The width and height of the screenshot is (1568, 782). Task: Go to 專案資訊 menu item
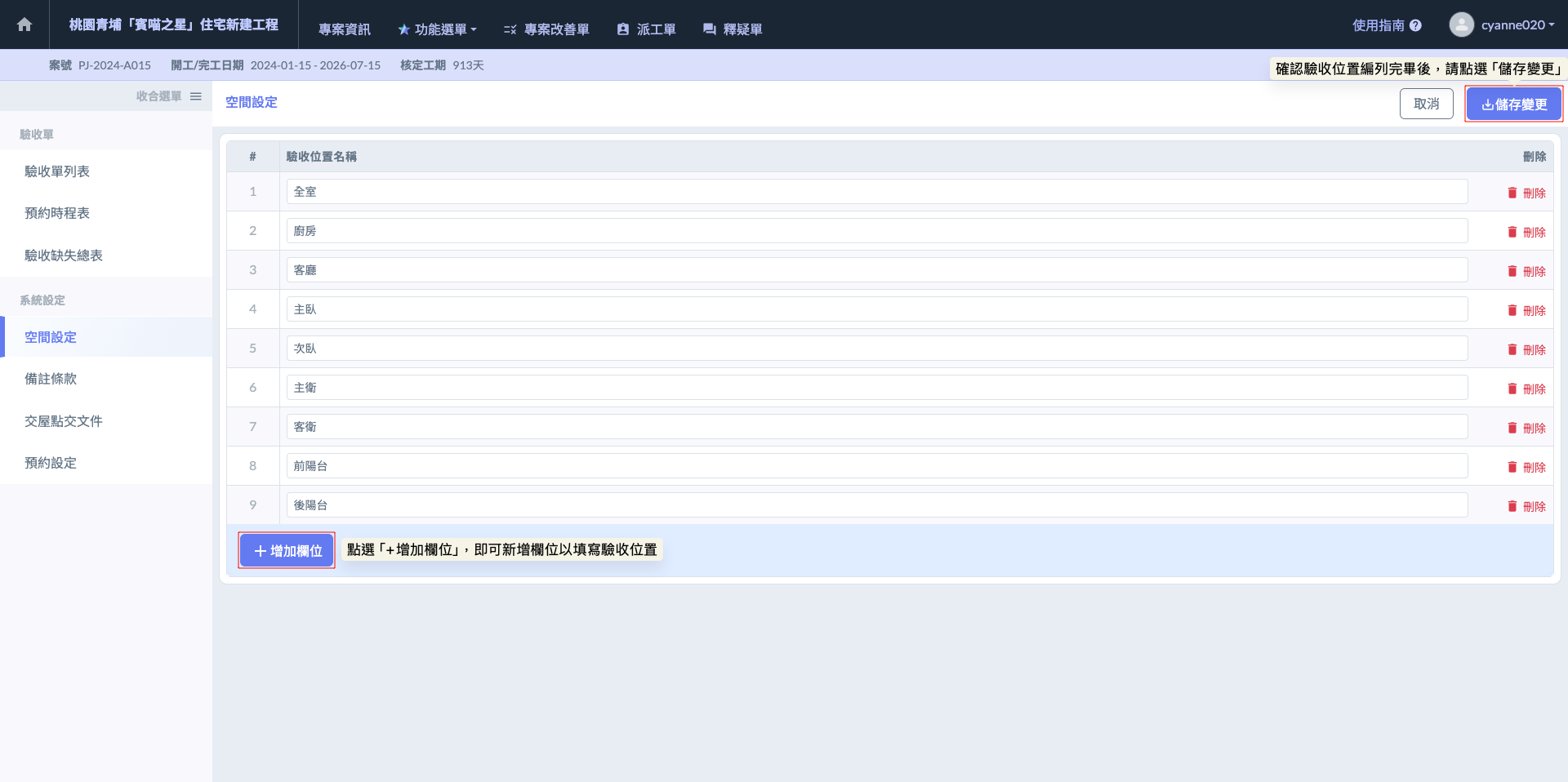pyautogui.click(x=345, y=29)
